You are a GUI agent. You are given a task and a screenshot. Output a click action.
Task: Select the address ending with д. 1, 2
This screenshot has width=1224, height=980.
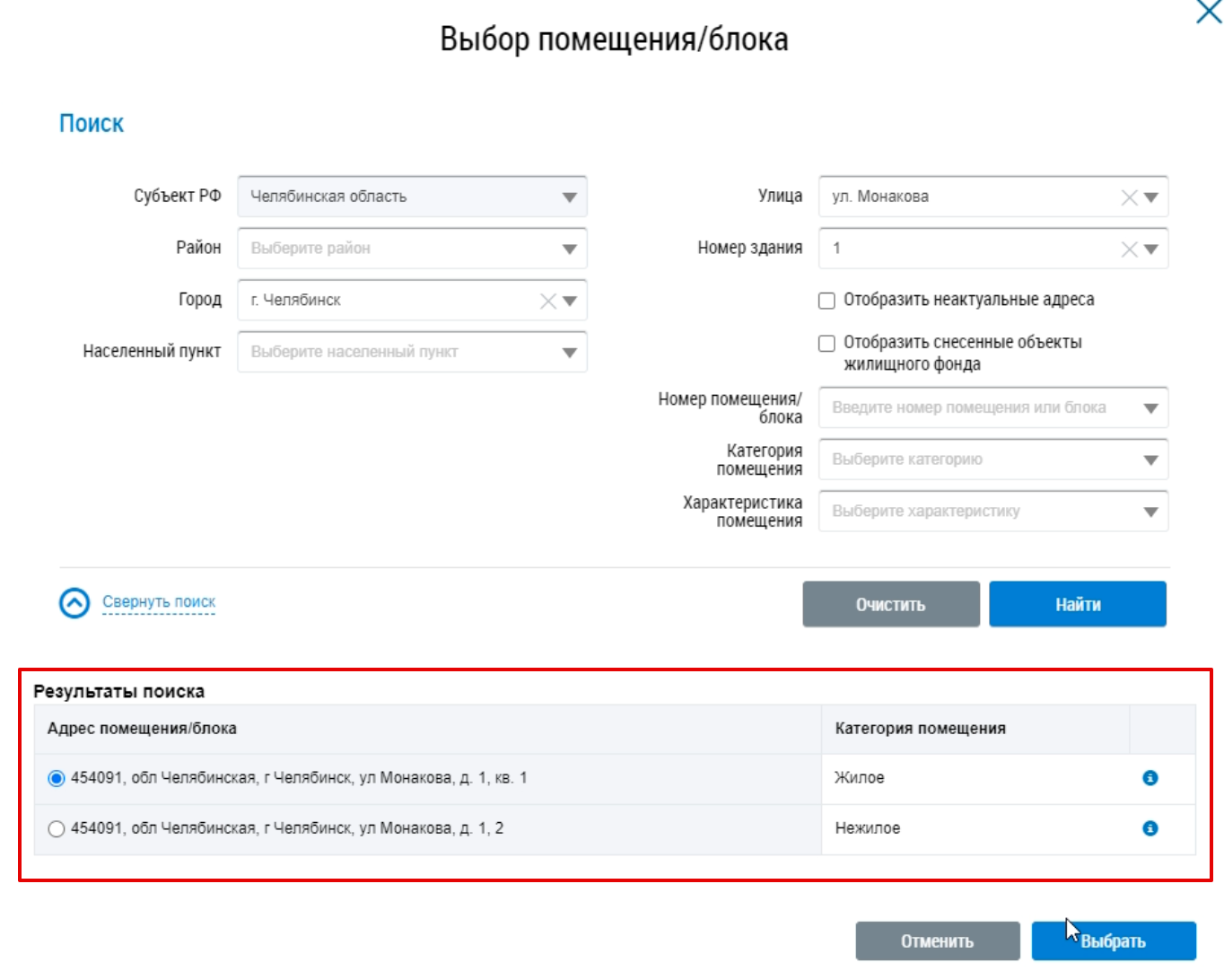coord(57,828)
